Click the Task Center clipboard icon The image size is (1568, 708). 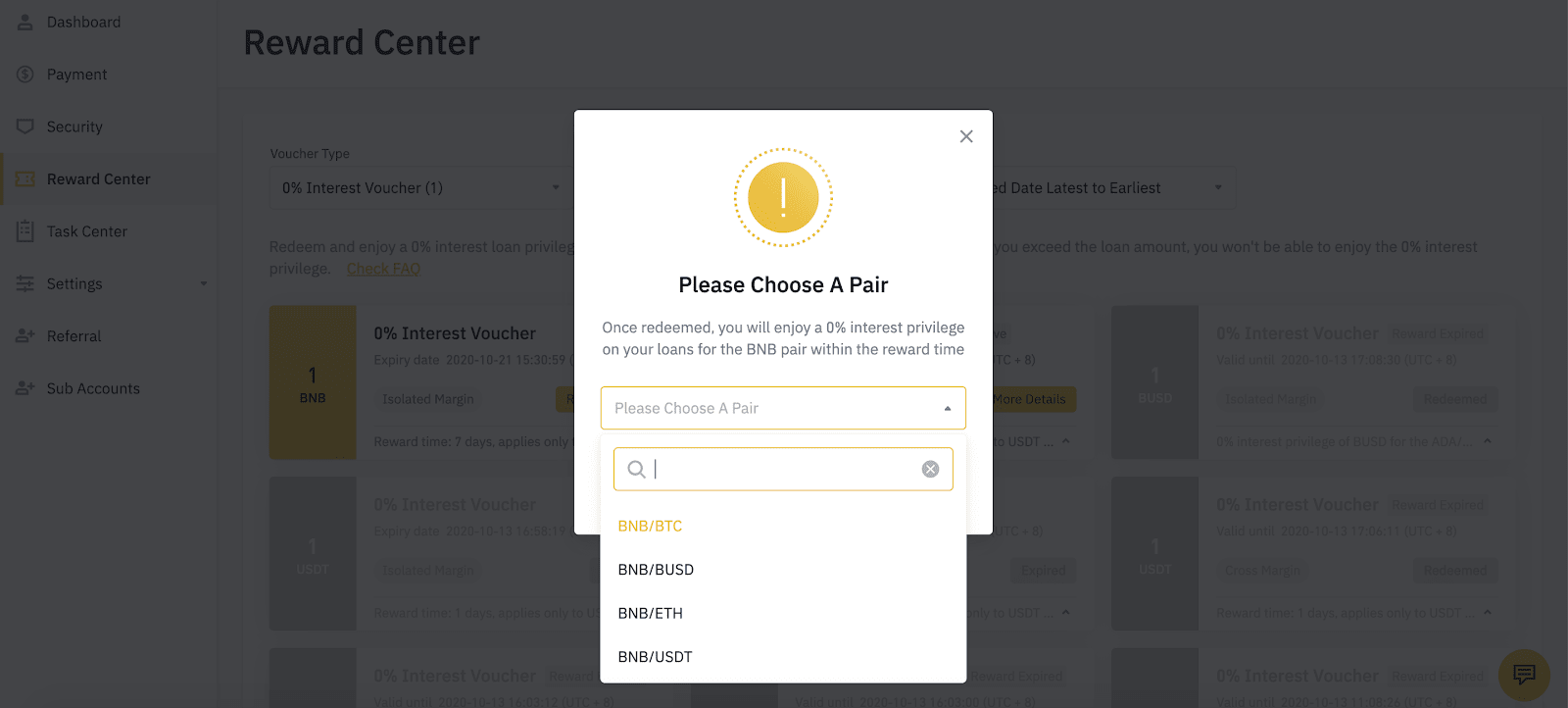tap(25, 231)
